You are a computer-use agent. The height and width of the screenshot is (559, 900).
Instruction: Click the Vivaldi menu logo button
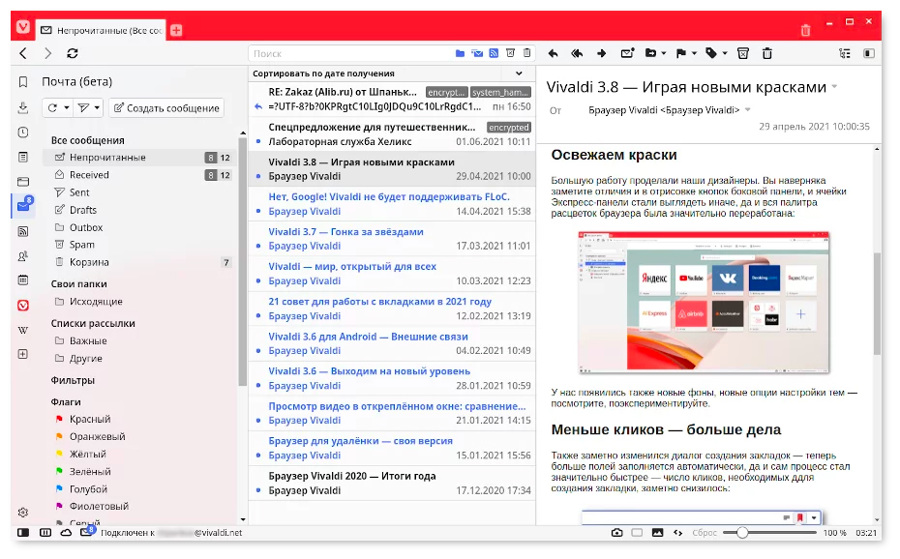23,27
